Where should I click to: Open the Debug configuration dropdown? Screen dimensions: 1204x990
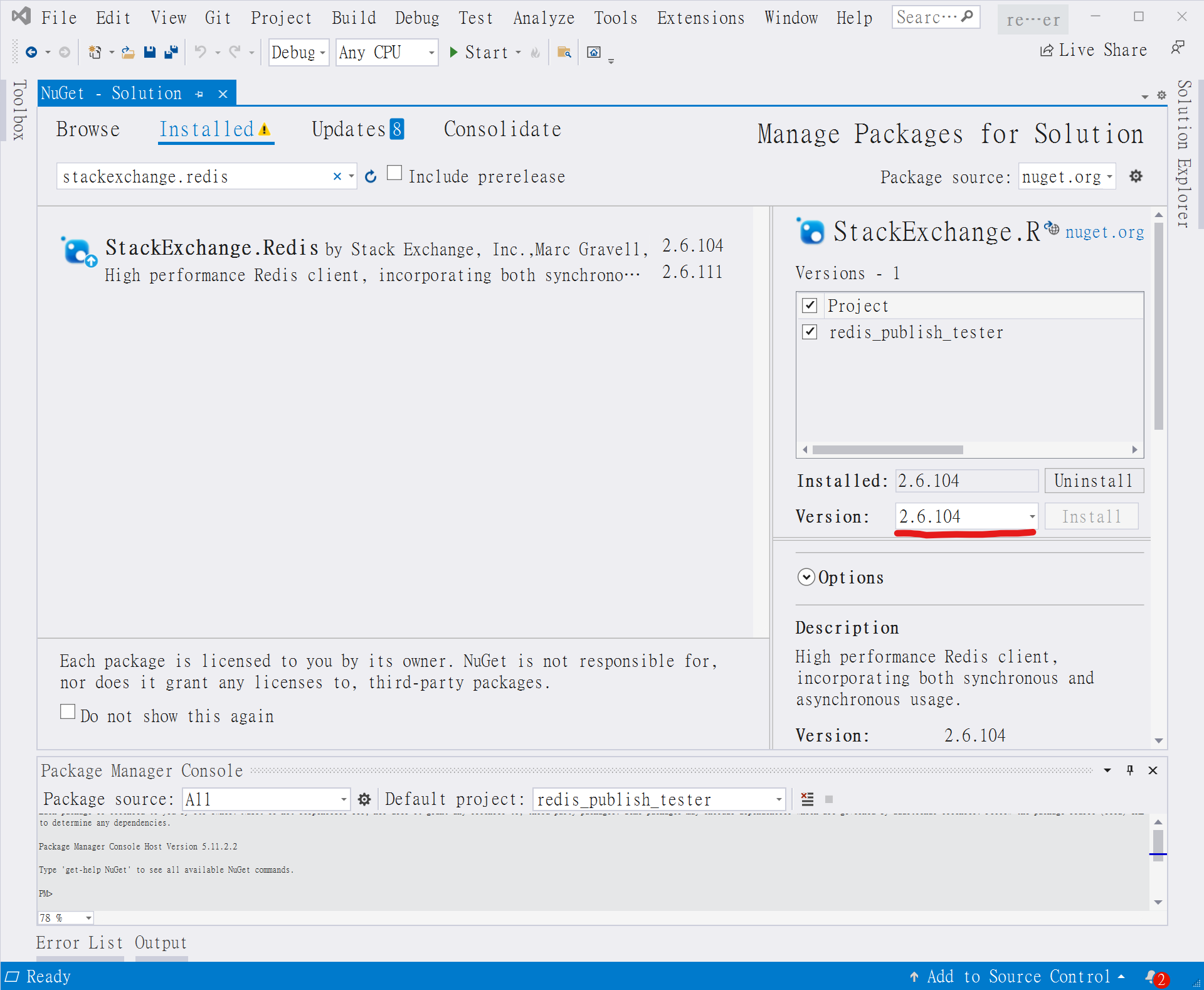click(298, 53)
